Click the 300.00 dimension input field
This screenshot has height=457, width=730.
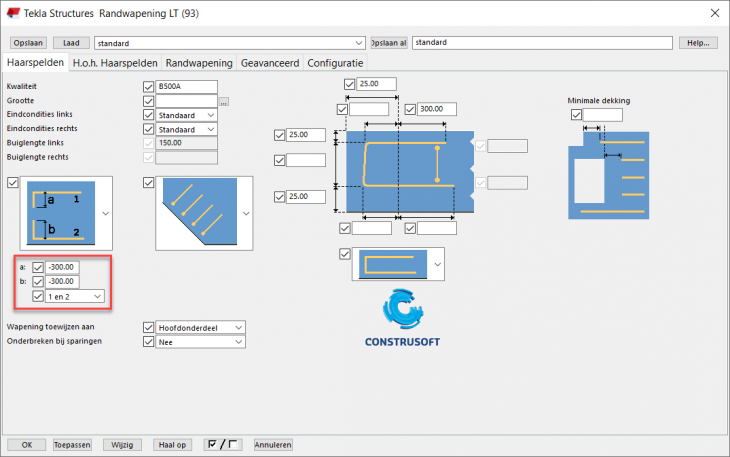click(x=437, y=109)
